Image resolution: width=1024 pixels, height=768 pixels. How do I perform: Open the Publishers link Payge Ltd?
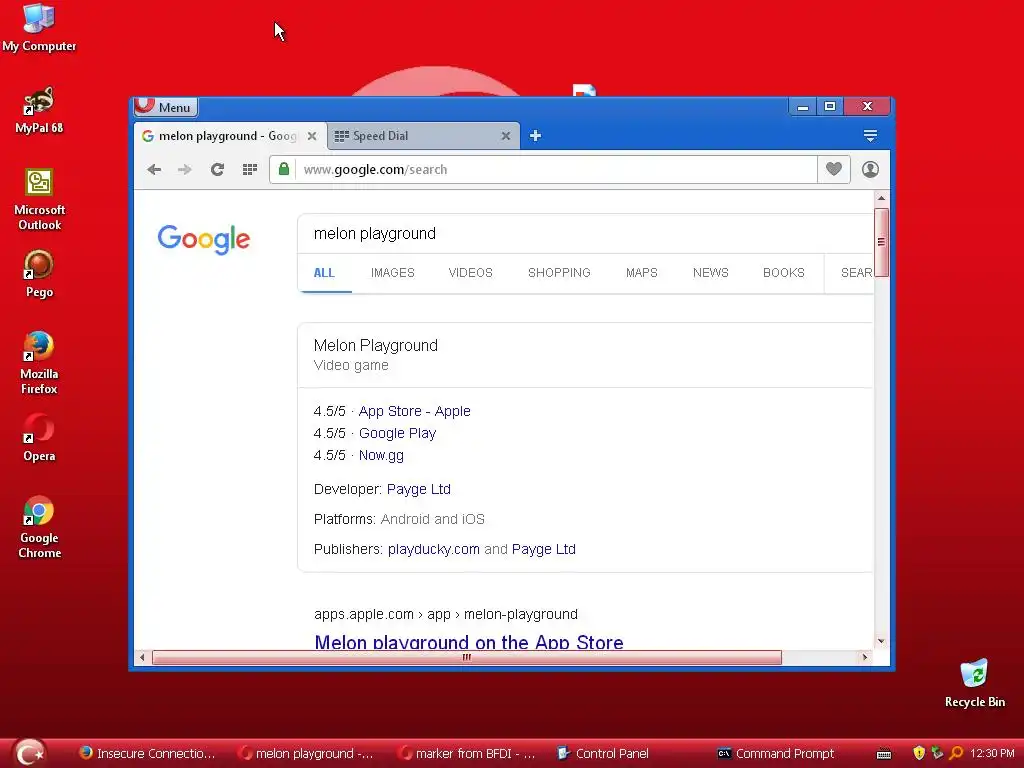[543, 549]
